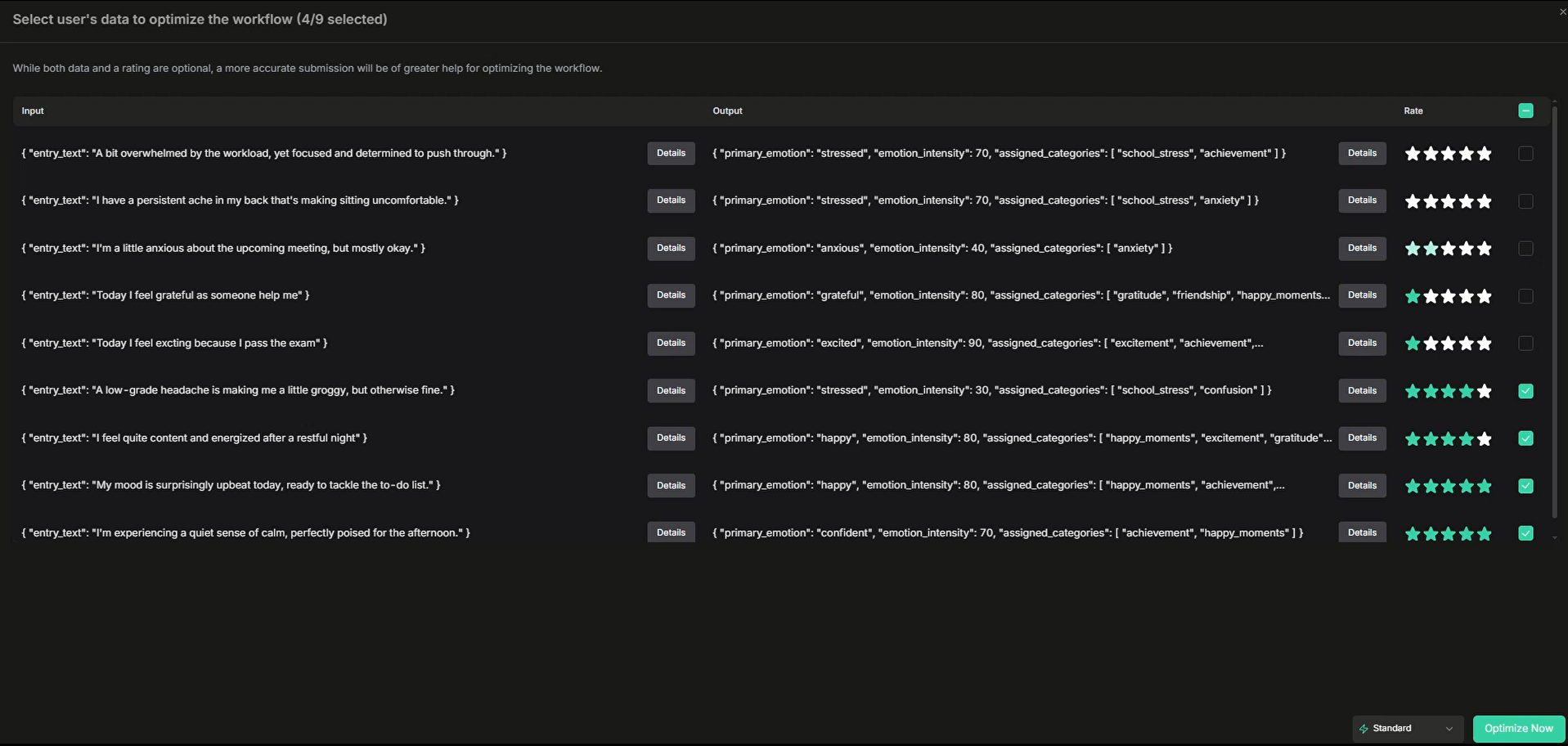Select the overwhelmed workload row checkbox
The width and height of the screenshot is (1568, 746).
[x=1525, y=154]
